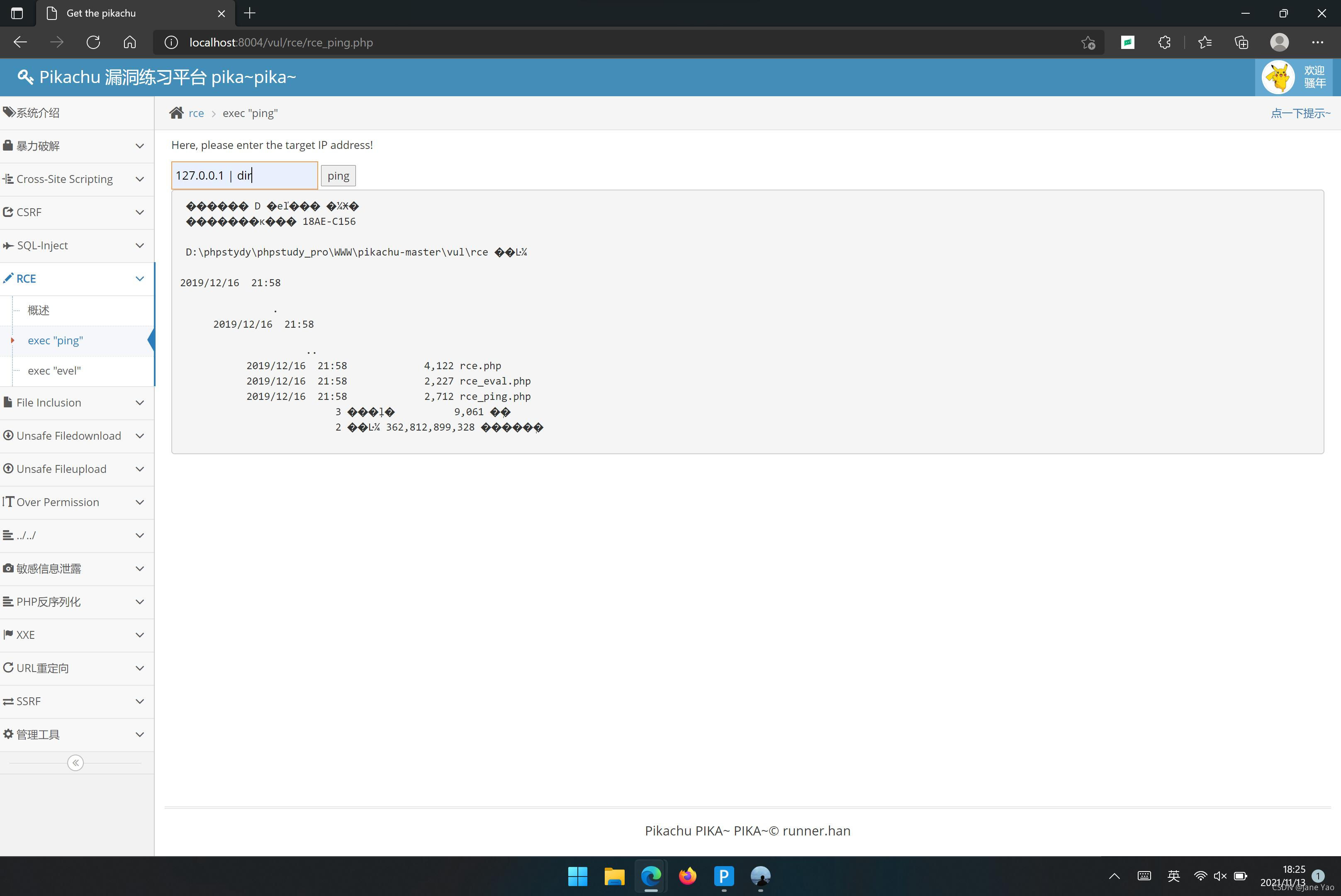The width and height of the screenshot is (1341, 896).
Task: Open browser collections icon
Action: click(1241, 42)
